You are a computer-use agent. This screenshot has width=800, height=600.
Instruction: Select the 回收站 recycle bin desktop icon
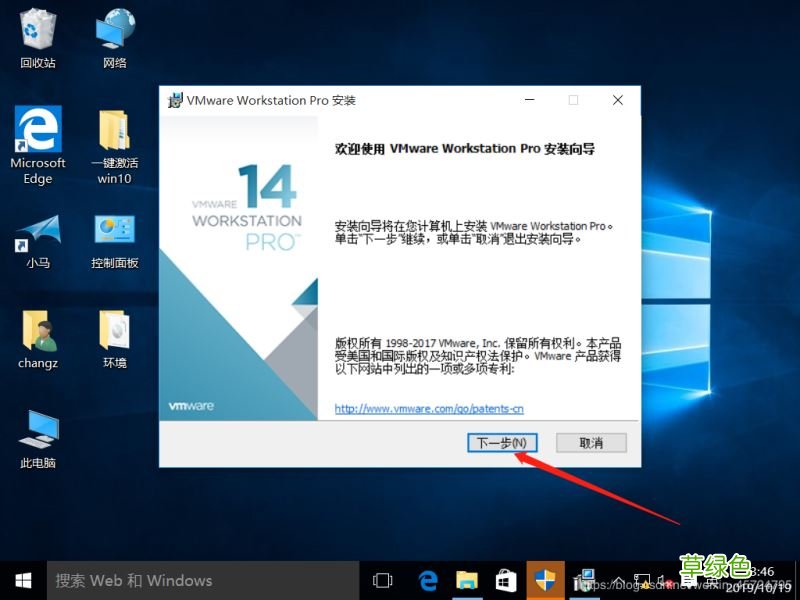click(38, 39)
